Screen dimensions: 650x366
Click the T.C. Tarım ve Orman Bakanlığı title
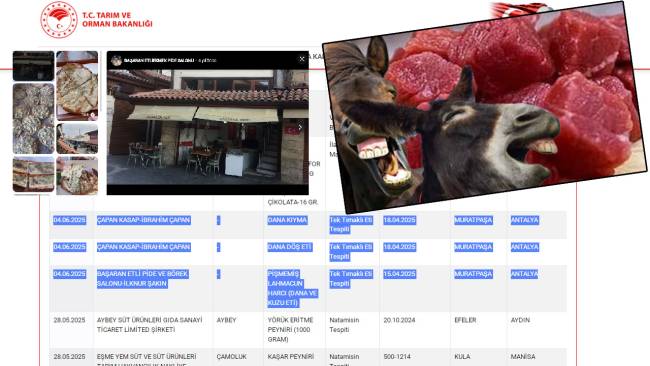tap(117, 20)
